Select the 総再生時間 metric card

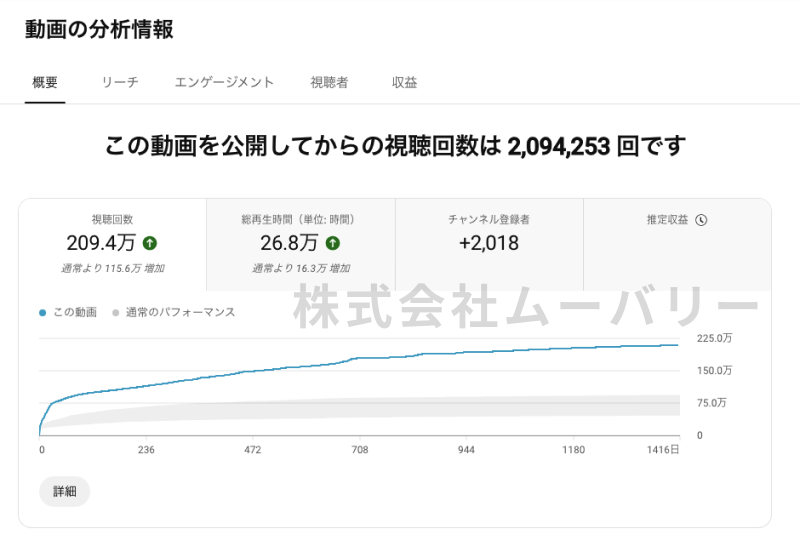click(x=300, y=244)
